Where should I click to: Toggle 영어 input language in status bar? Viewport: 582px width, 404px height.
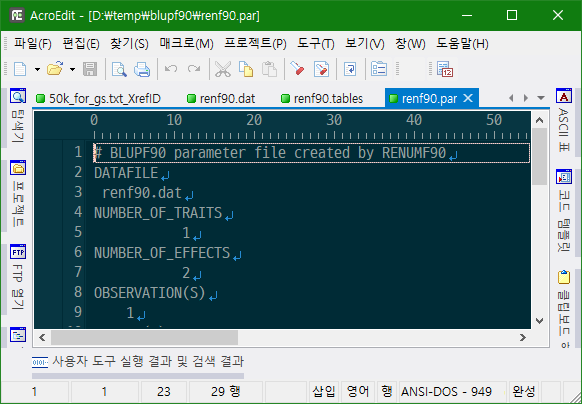358,391
